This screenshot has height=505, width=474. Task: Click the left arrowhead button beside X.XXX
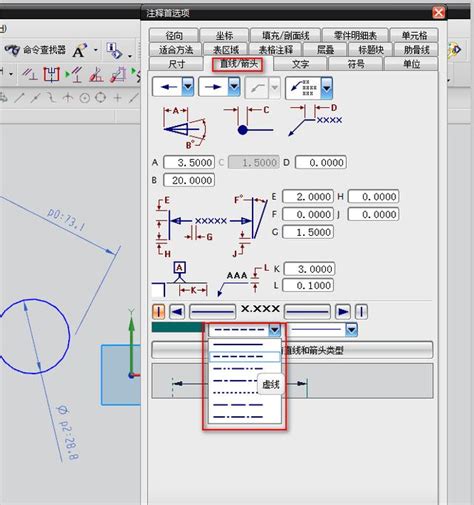tap(177, 312)
